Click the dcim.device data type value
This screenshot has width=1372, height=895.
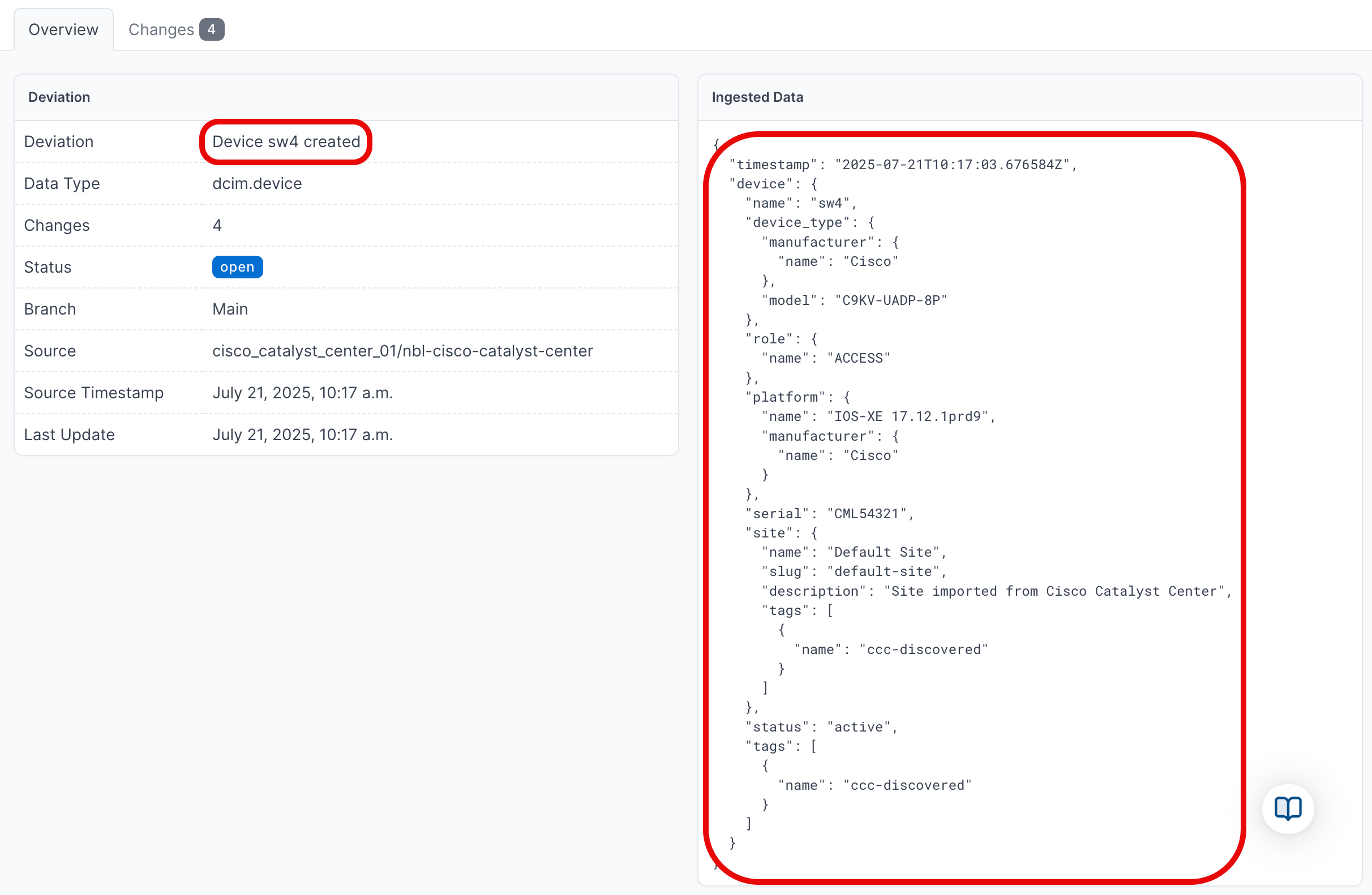[256, 184]
